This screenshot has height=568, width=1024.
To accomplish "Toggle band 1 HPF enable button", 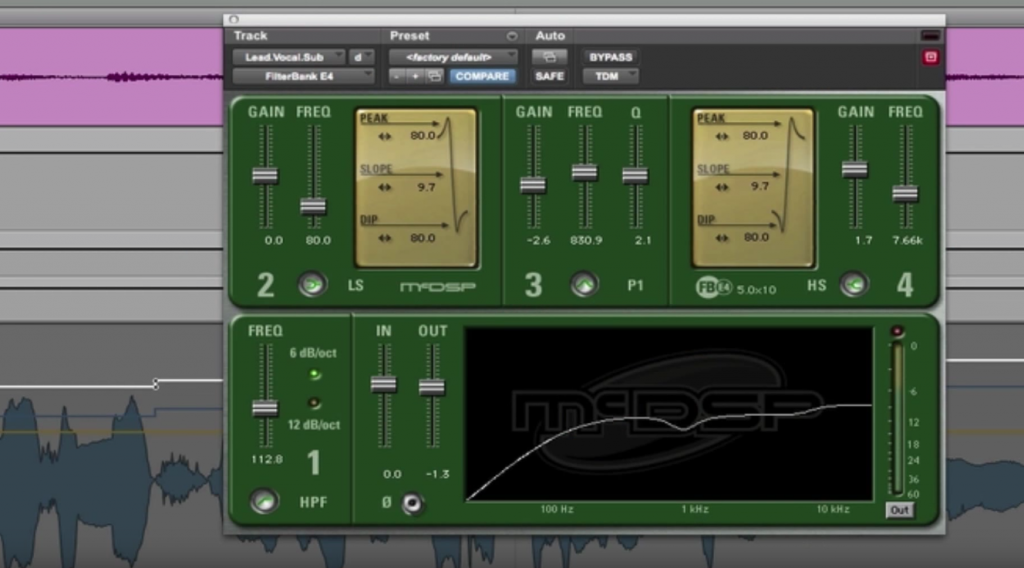I will [264, 501].
